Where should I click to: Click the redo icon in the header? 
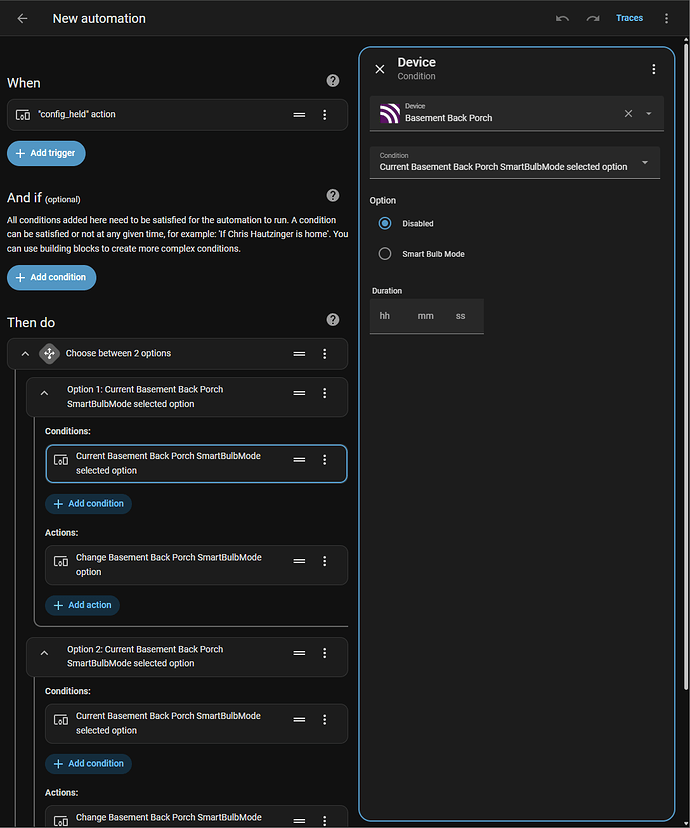click(x=593, y=18)
